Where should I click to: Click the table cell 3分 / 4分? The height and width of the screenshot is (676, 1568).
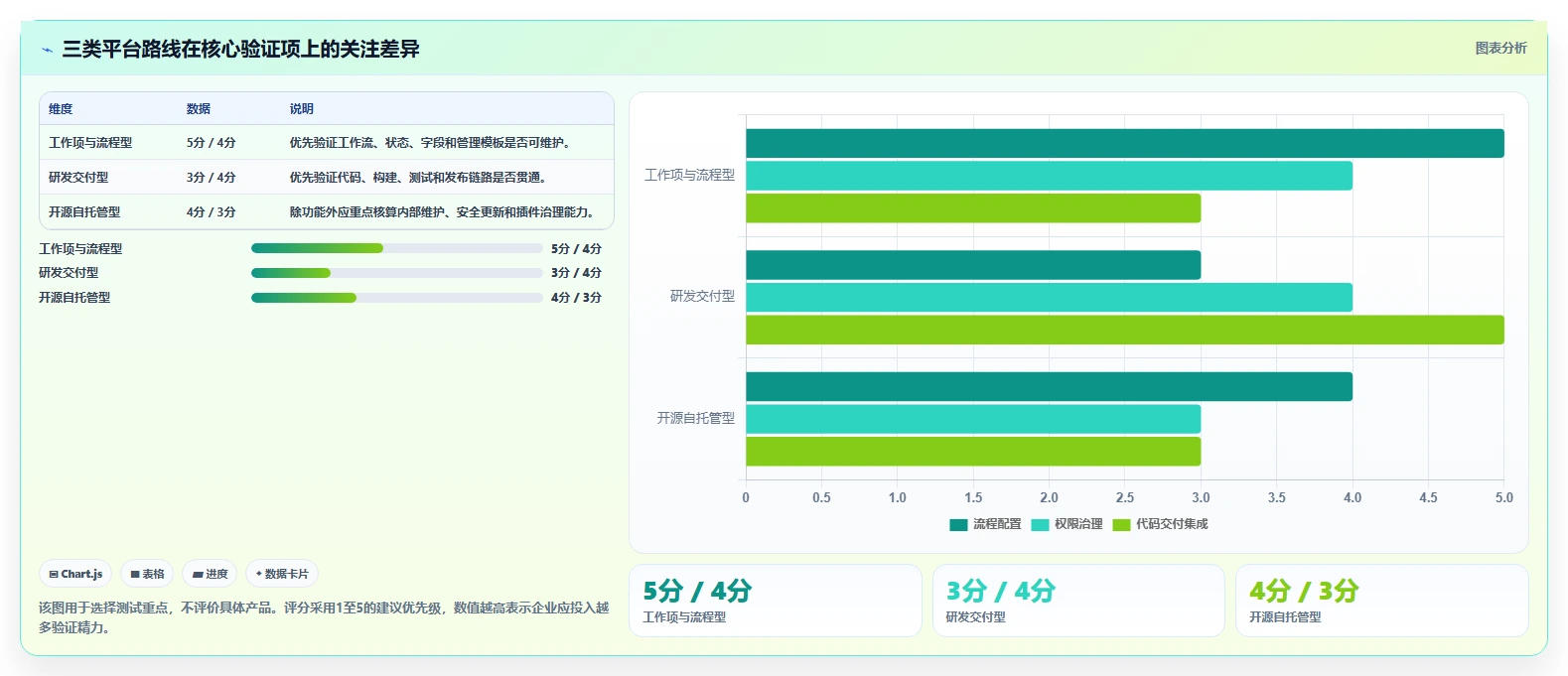pos(212,178)
